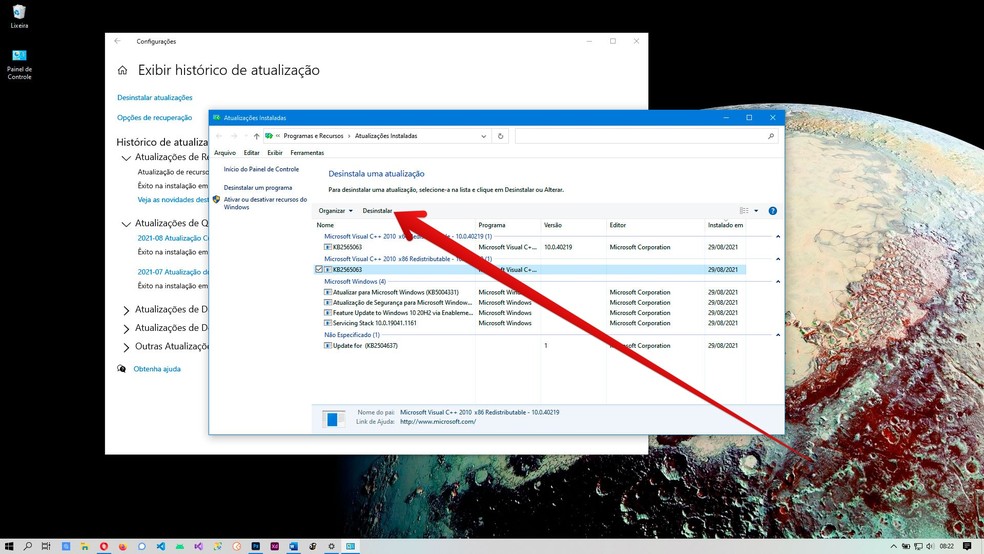The height and width of the screenshot is (554, 984).
Task: Click the volume icon in system tray
Action: (930, 546)
